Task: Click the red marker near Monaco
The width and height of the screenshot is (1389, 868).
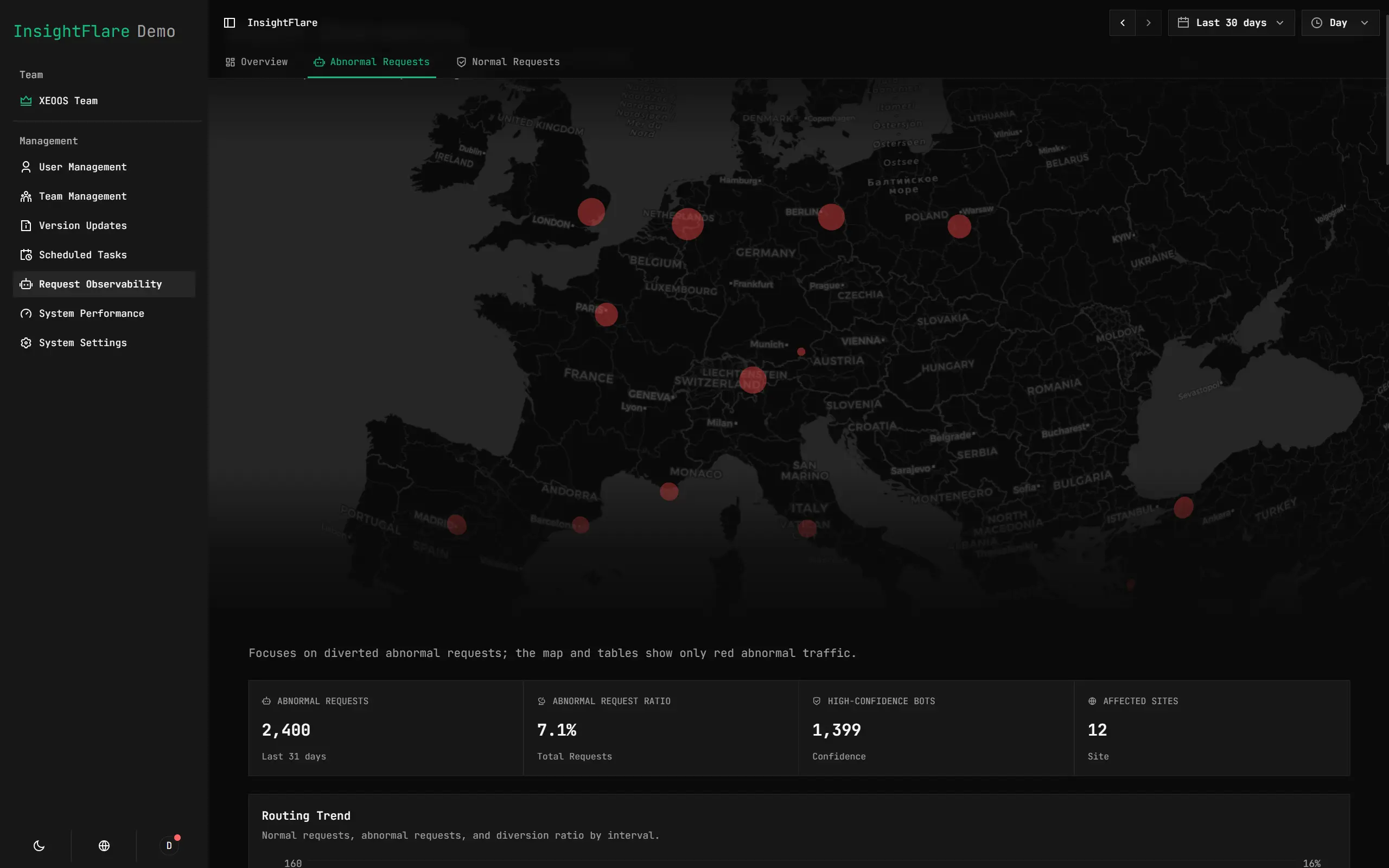Action: coord(668,492)
